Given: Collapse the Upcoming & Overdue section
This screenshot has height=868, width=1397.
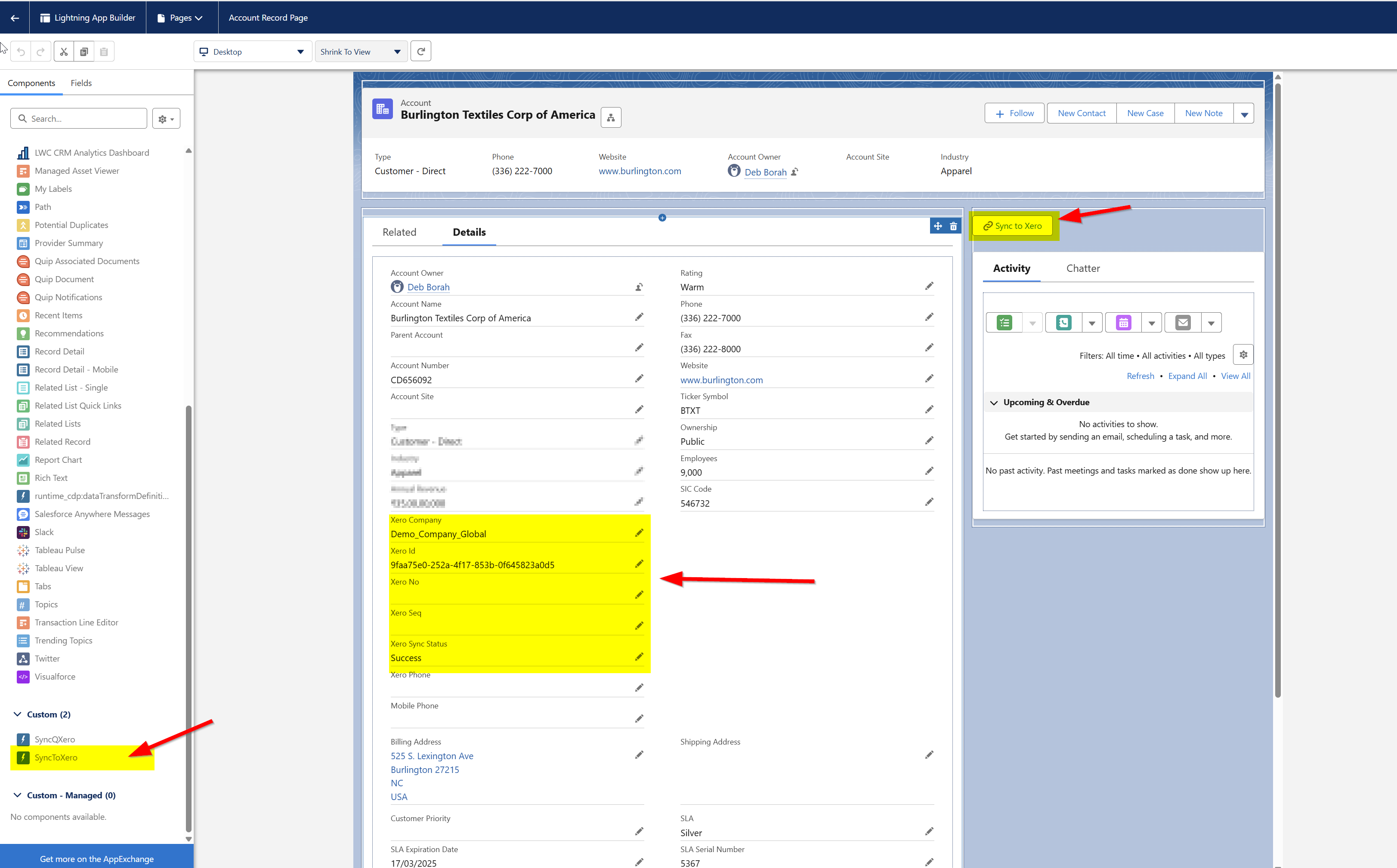Looking at the screenshot, I should point(994,403).
